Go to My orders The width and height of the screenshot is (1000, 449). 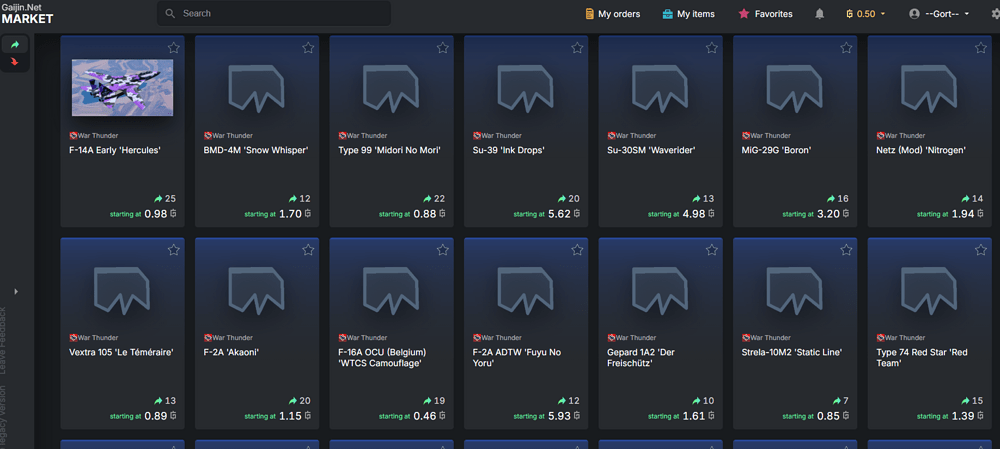(x=611, y=14)
